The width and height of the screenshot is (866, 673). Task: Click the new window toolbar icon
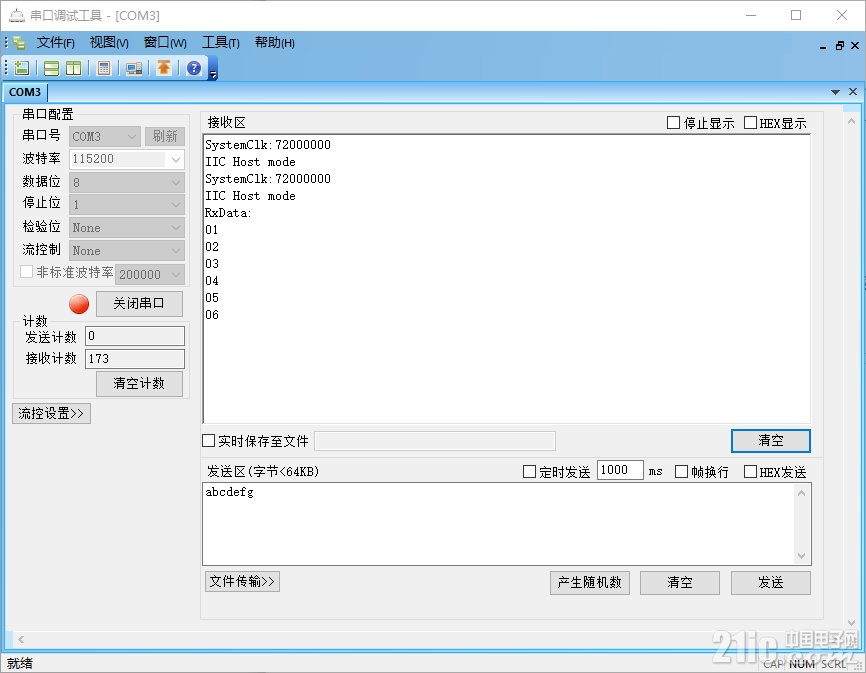pos(22,68)
